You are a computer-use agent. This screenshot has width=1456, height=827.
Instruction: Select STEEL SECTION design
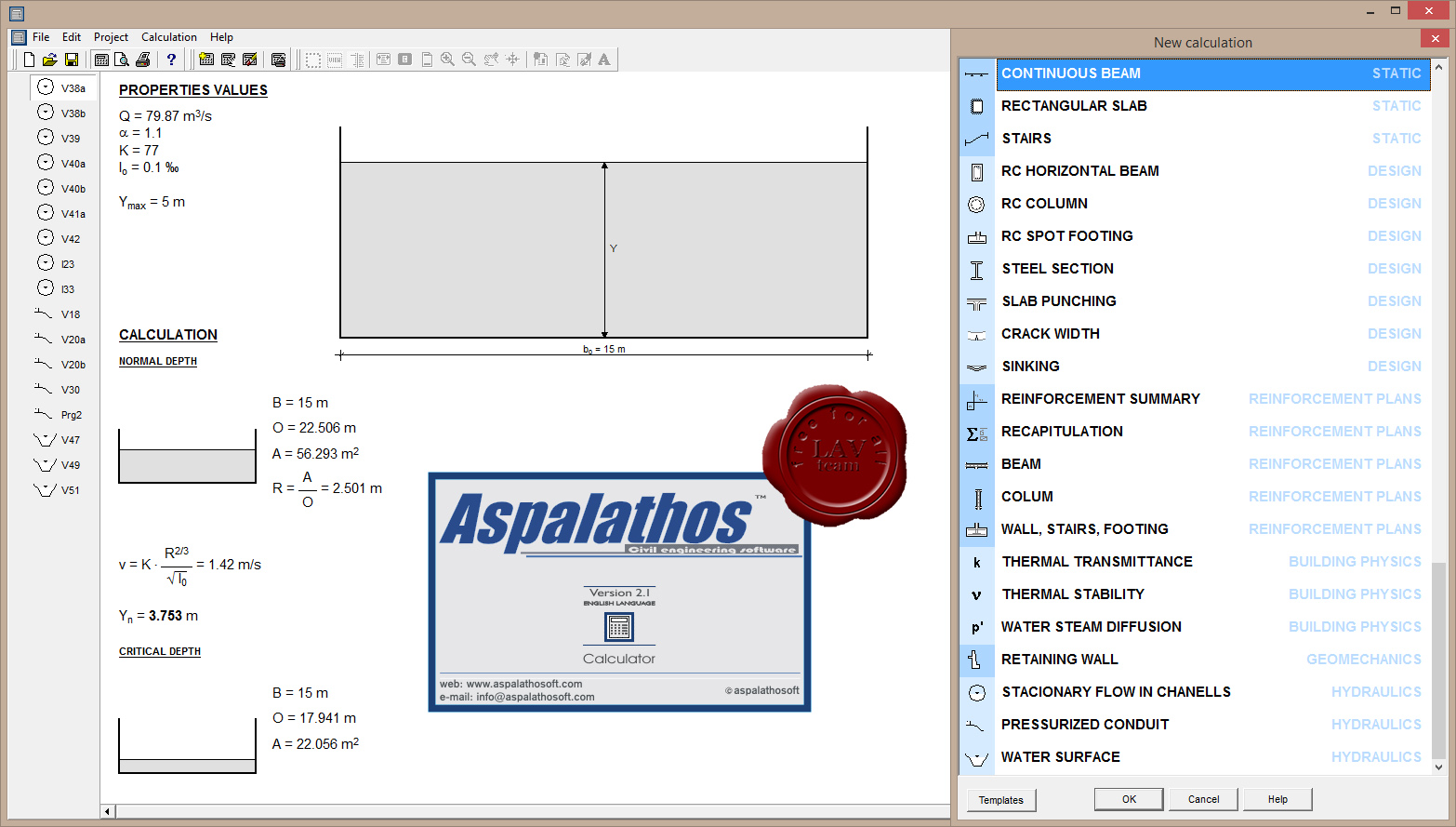(1195, 269)
